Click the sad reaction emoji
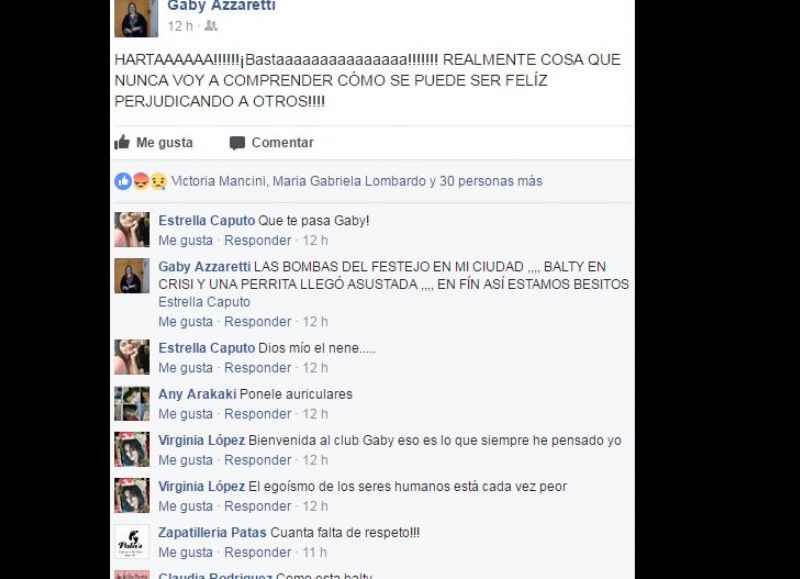The height and width of the screenshot is (579, 800). tap(159, 181)
